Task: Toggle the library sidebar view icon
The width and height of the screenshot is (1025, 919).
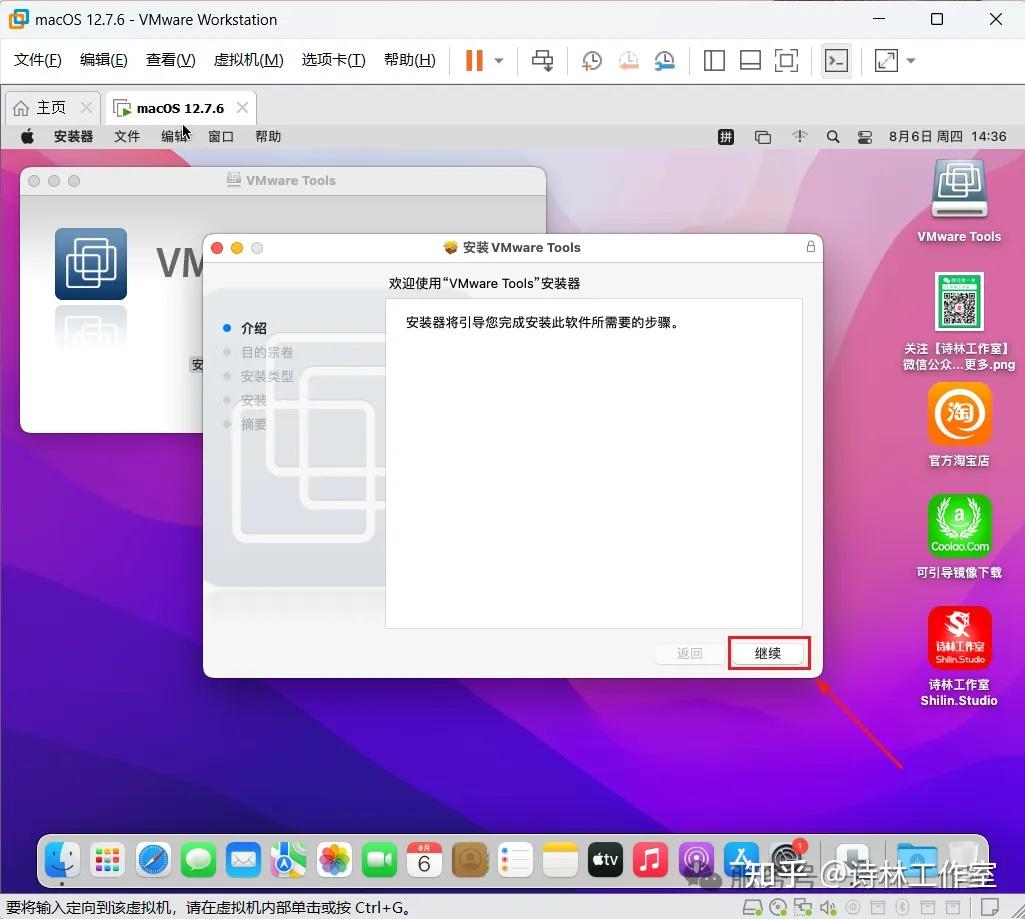Action: click(714, 61)
